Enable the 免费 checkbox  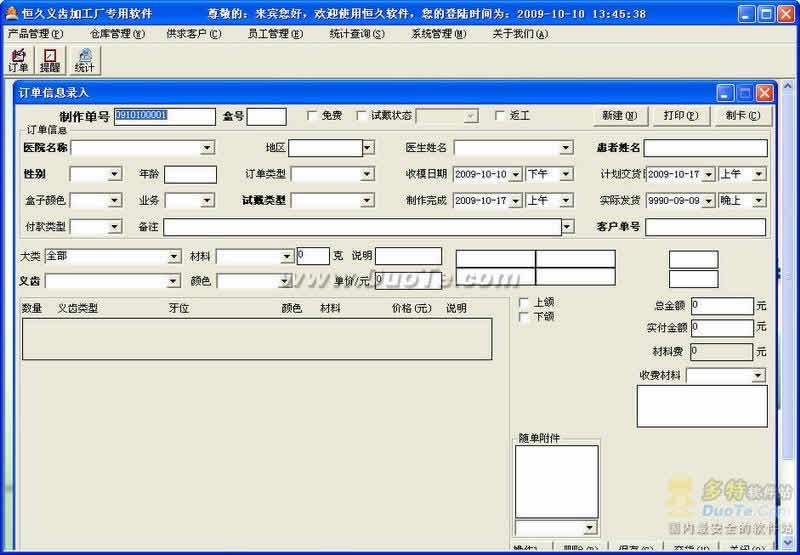[x=312, y=116]
